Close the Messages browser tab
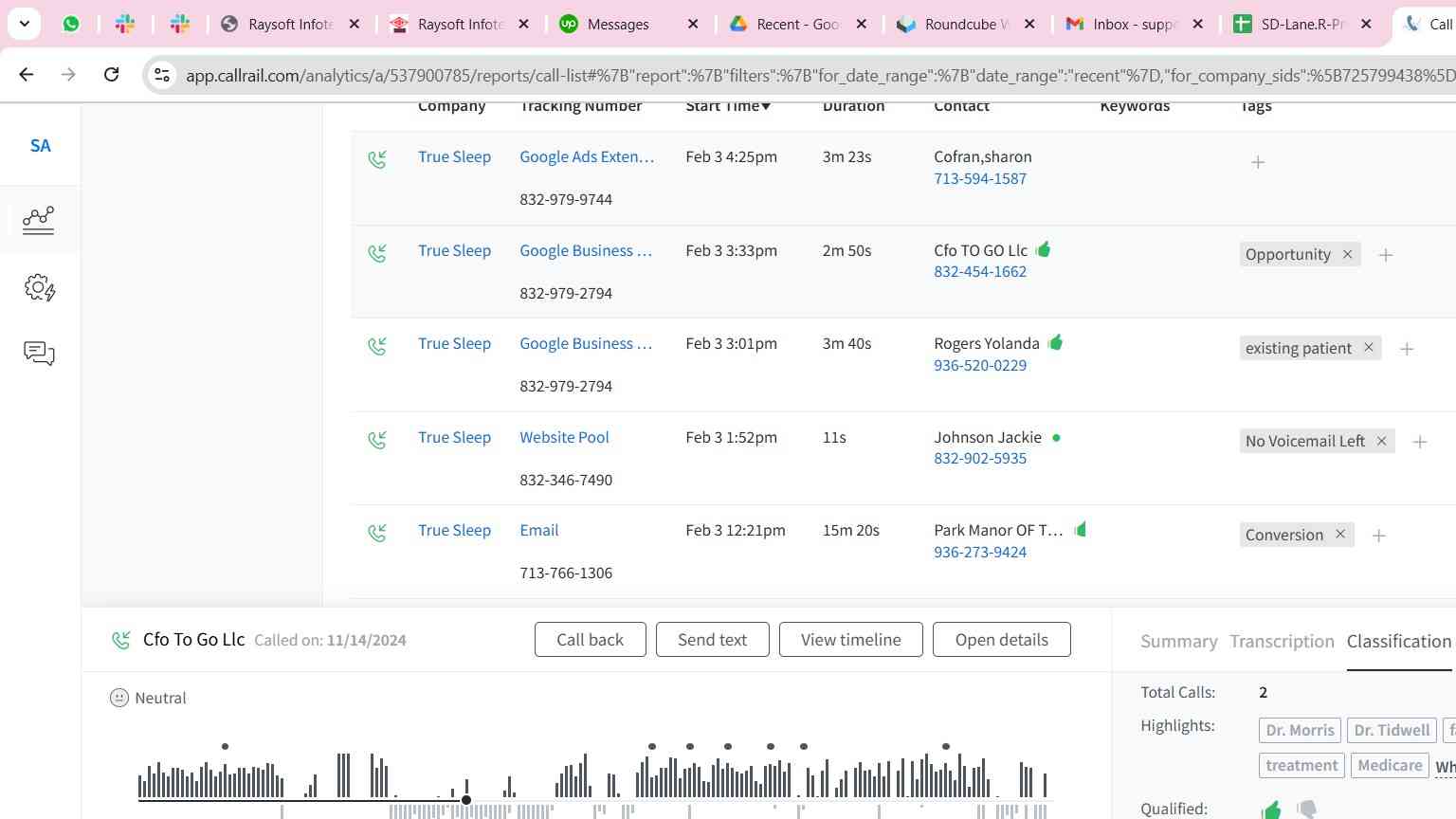Viewport: 1456px width, 819px height. 693,24
